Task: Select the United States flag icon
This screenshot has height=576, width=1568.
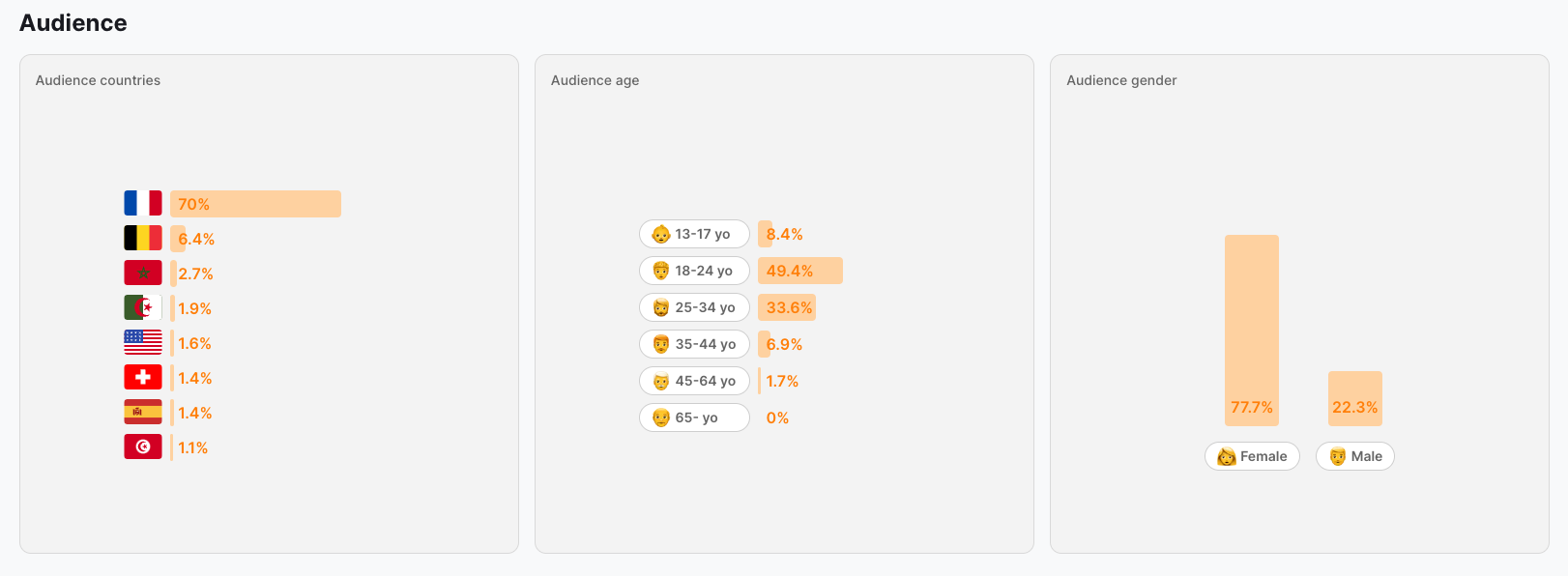Action: tap(142, 342)
